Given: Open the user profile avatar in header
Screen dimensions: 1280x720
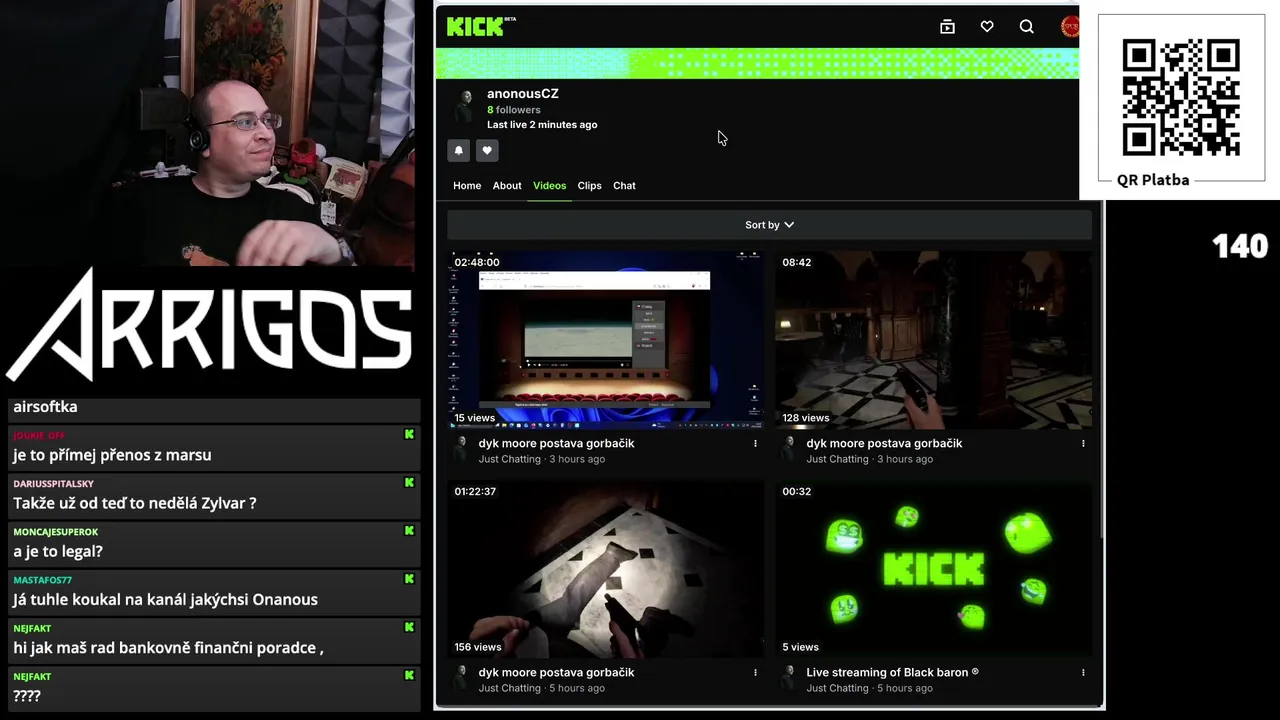Looking at the screenshot, I should (1069, 27).
